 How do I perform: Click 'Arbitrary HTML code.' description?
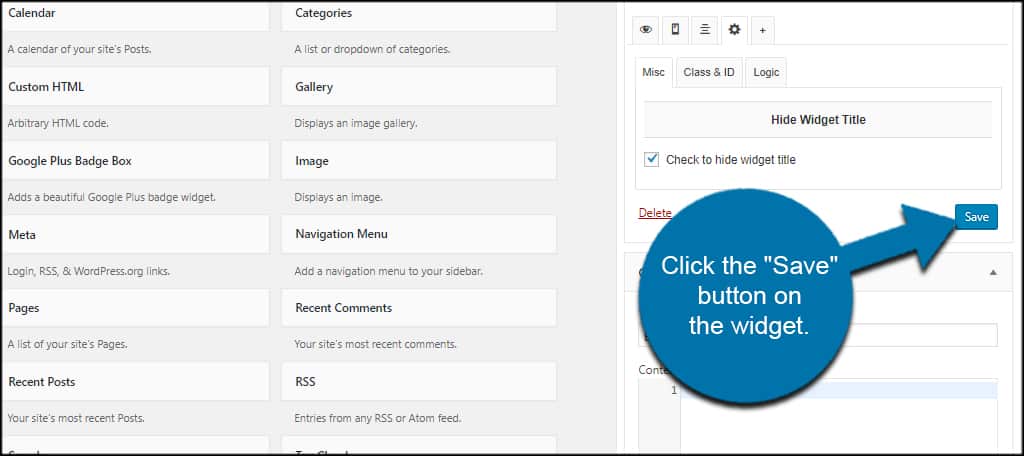point(58,123)
